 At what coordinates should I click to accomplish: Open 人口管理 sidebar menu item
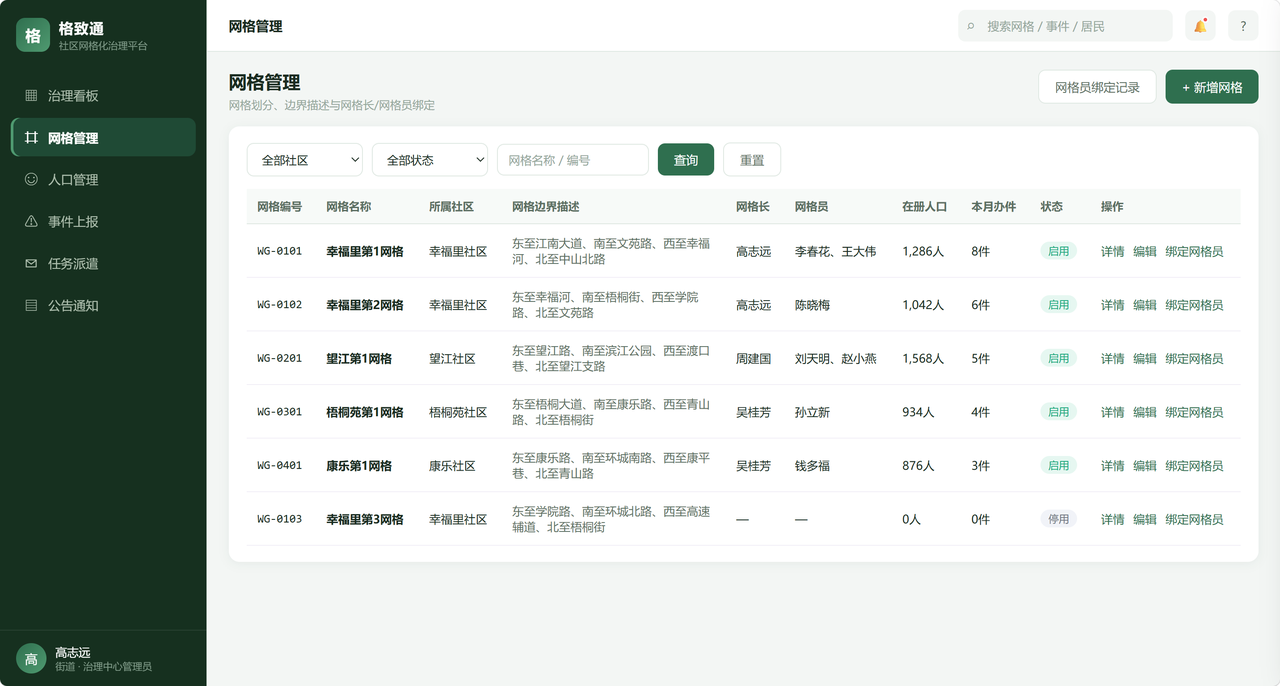click(x=103, y=180)
